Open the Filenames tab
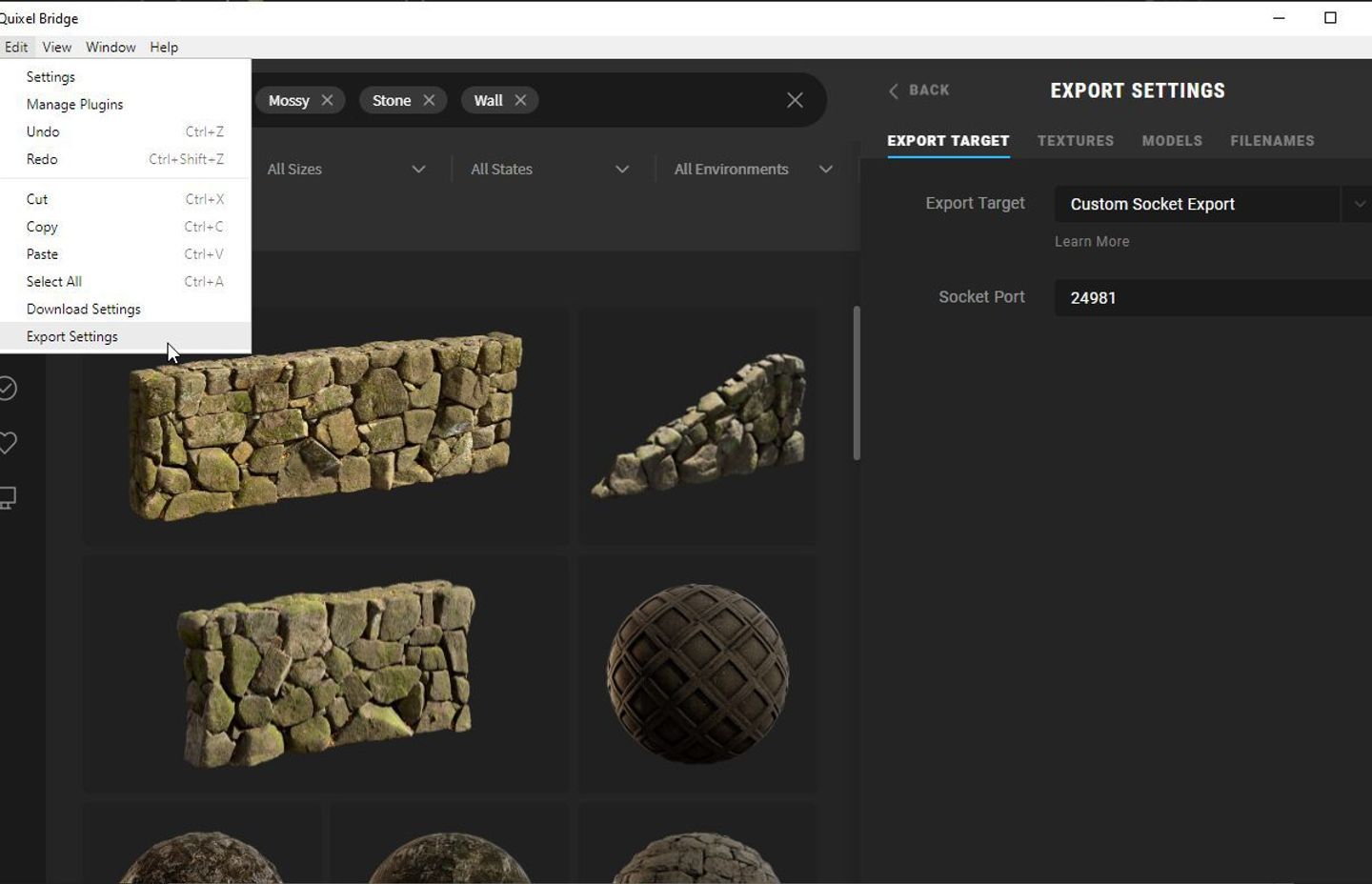The width and height of the screenshot is (1372, 884). point(1272,140)
